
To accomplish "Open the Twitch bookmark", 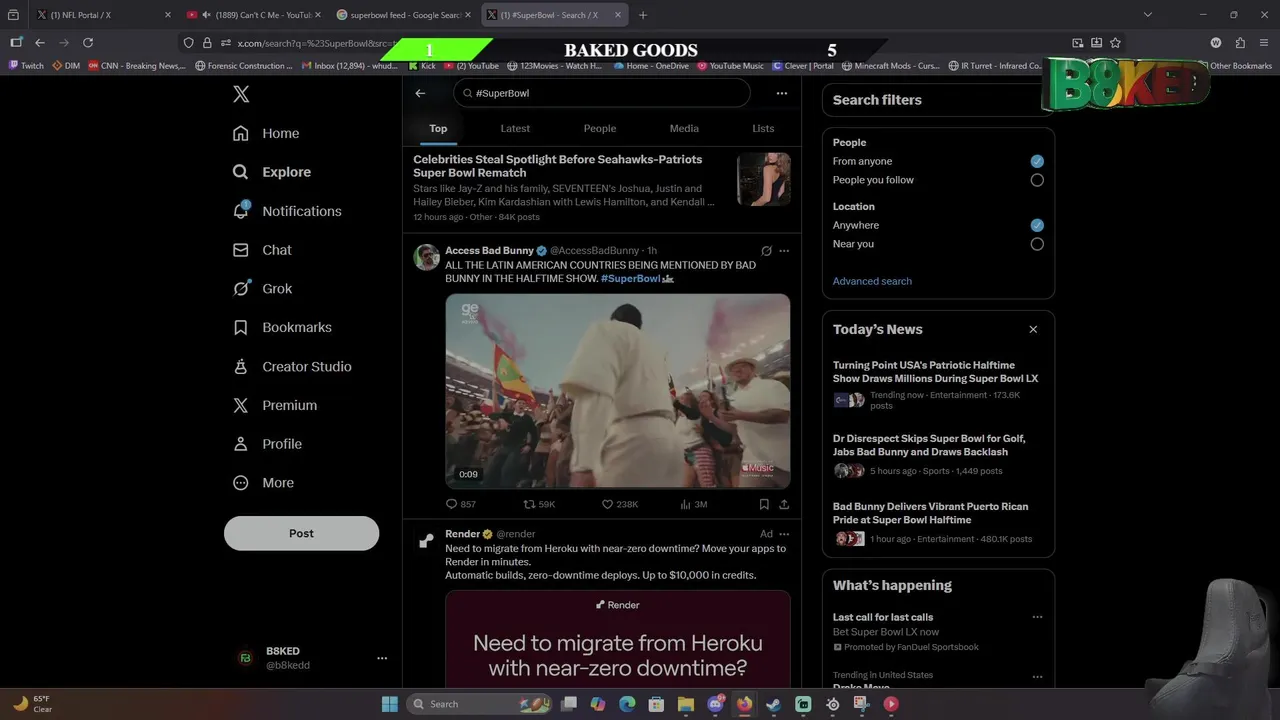I will [26, 66].
